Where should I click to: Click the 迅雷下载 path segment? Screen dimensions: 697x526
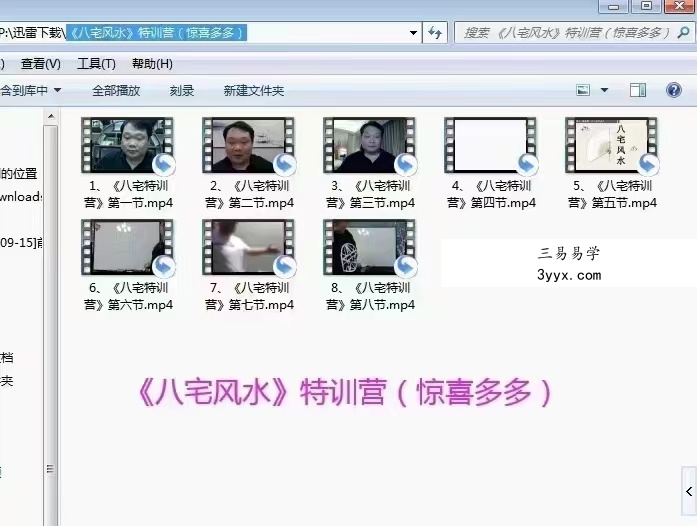37,33
